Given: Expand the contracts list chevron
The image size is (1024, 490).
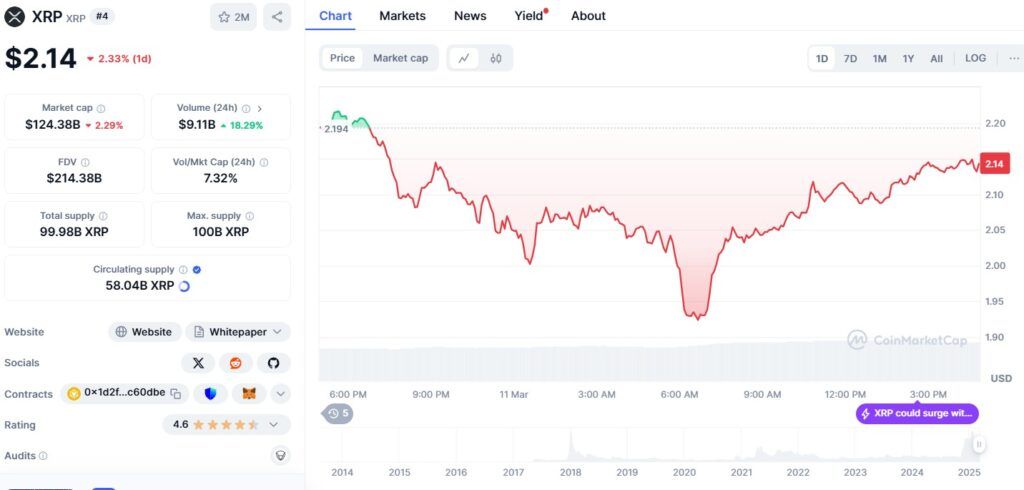Looking at the screenshot, I should (280, 394).
